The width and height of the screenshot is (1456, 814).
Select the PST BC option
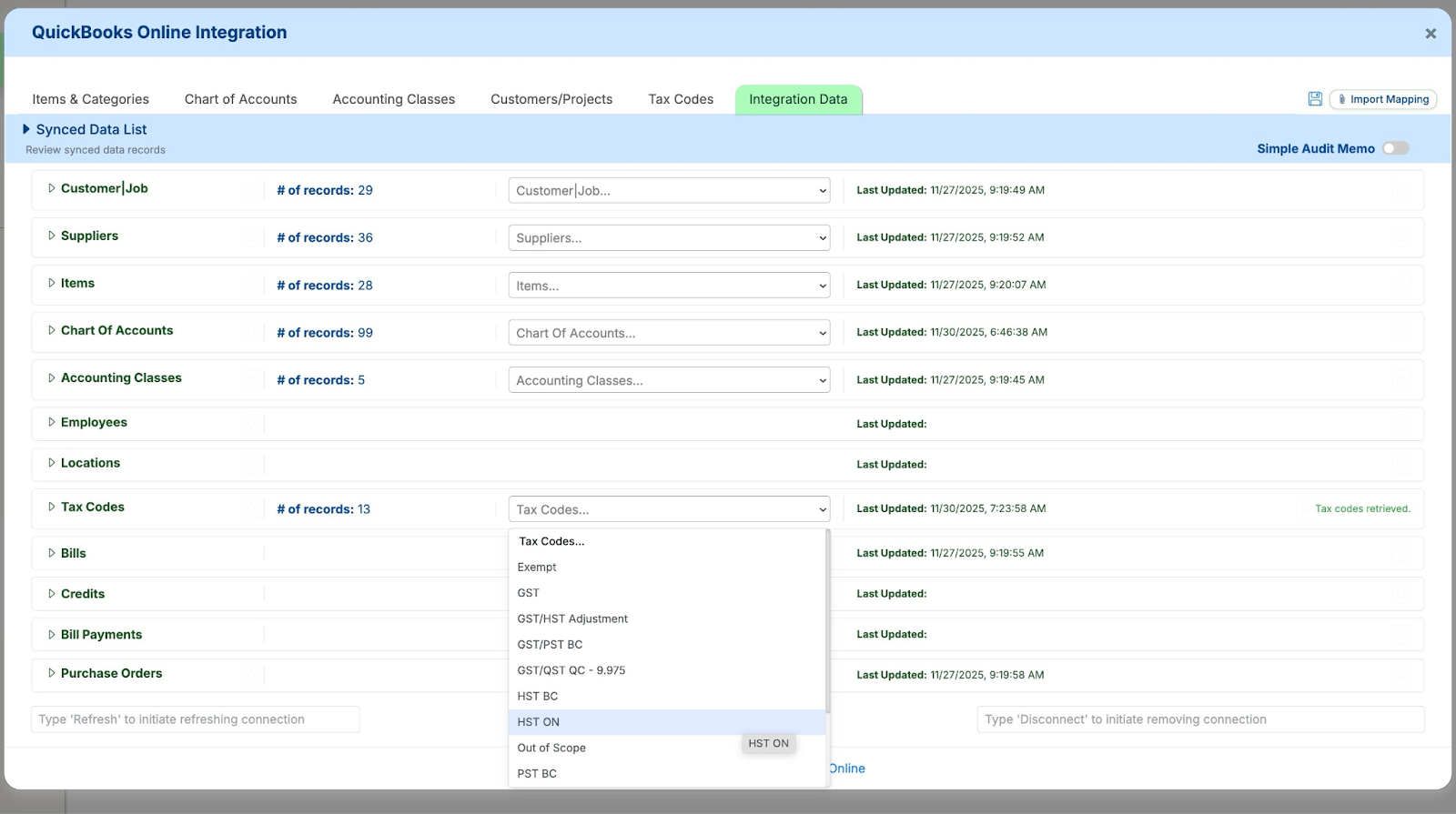(x=667, y=773)
